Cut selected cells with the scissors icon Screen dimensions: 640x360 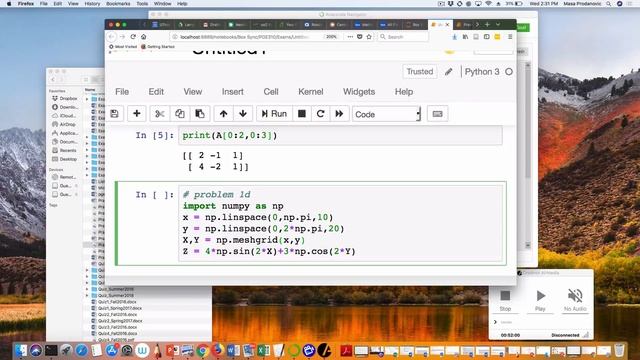[x=160, y=114]
